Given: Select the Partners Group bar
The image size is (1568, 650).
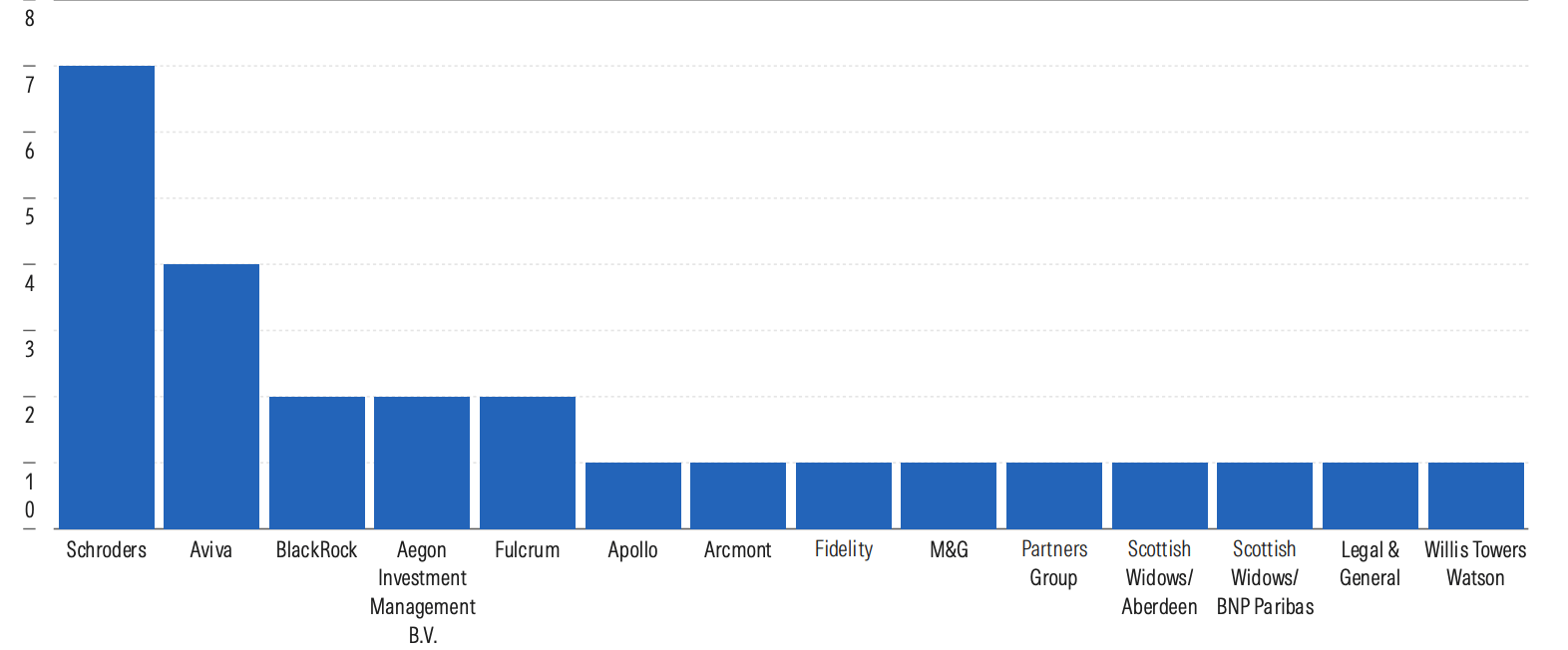Looking at the screenshot, I should tap(1054, 495).
